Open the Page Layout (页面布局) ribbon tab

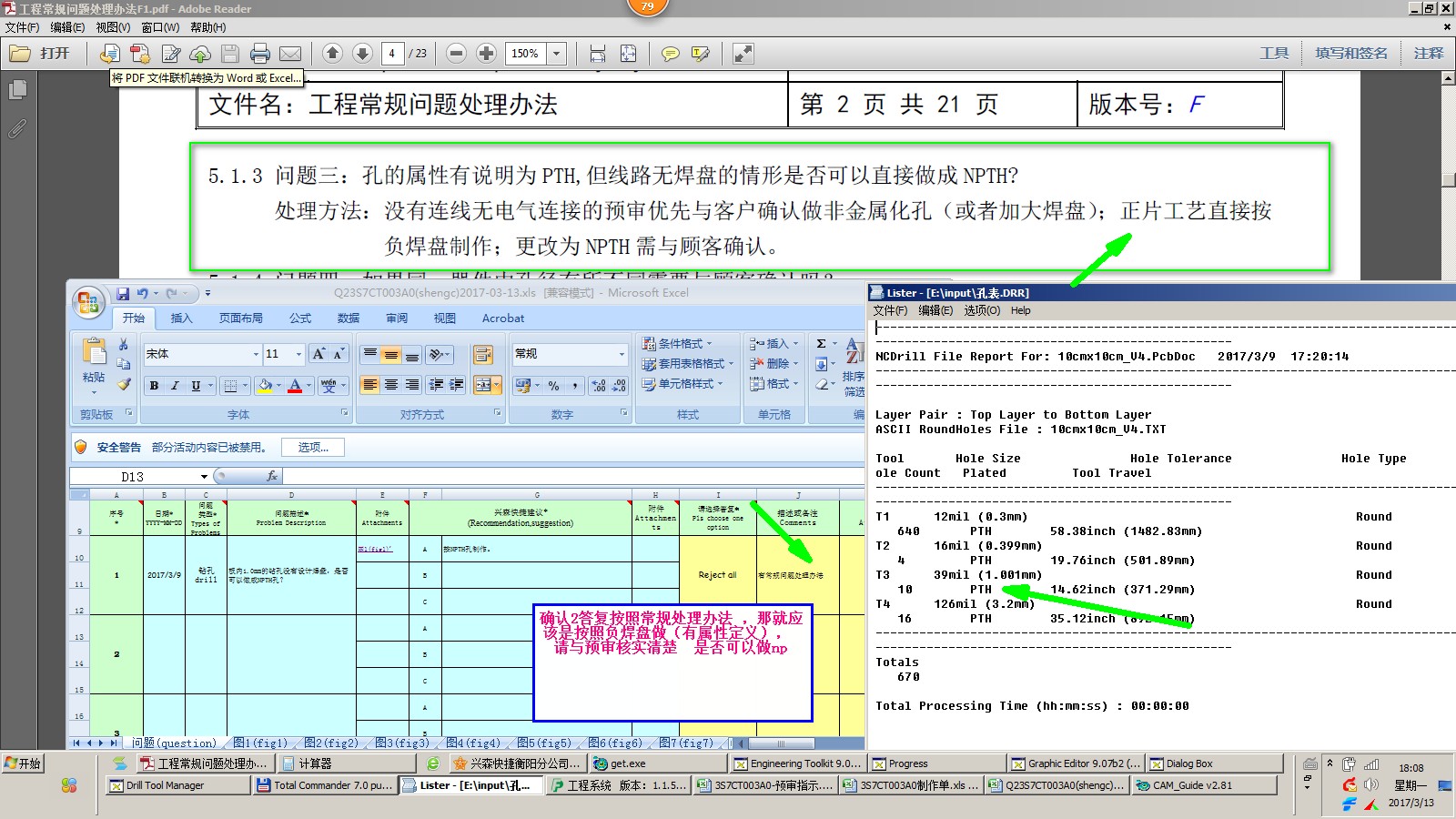pos(241,318)
